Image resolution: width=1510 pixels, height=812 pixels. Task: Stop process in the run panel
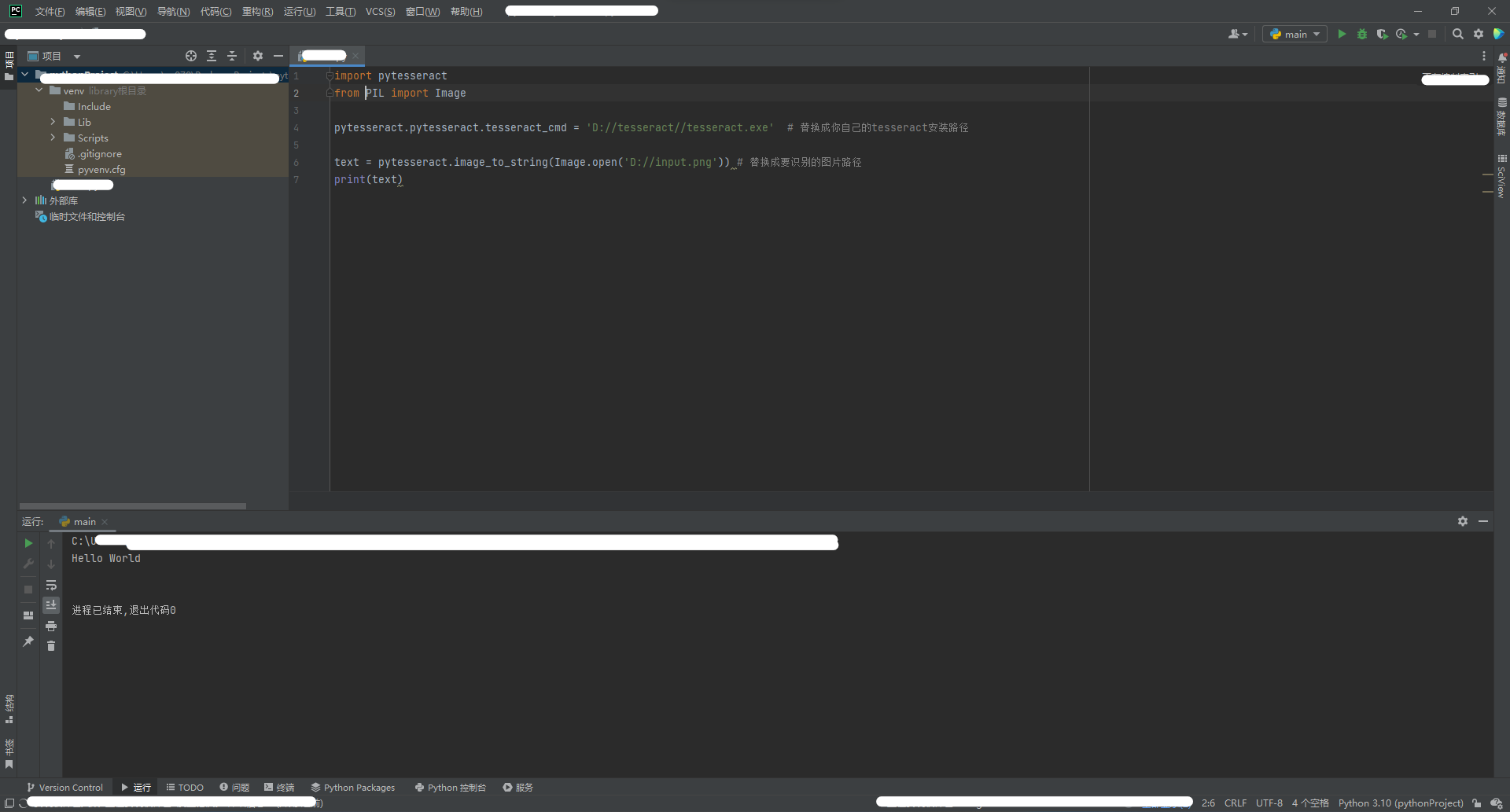click(x=28, y=589)
